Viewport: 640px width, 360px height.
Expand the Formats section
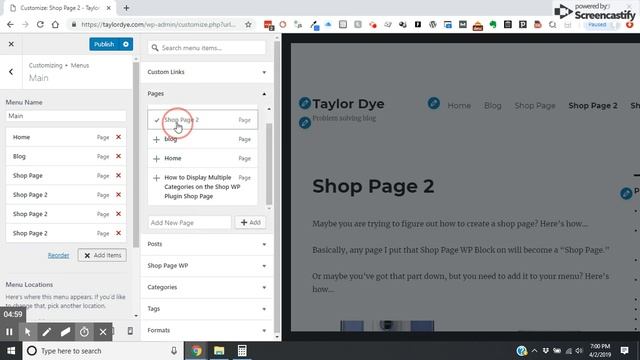(207, 331)
